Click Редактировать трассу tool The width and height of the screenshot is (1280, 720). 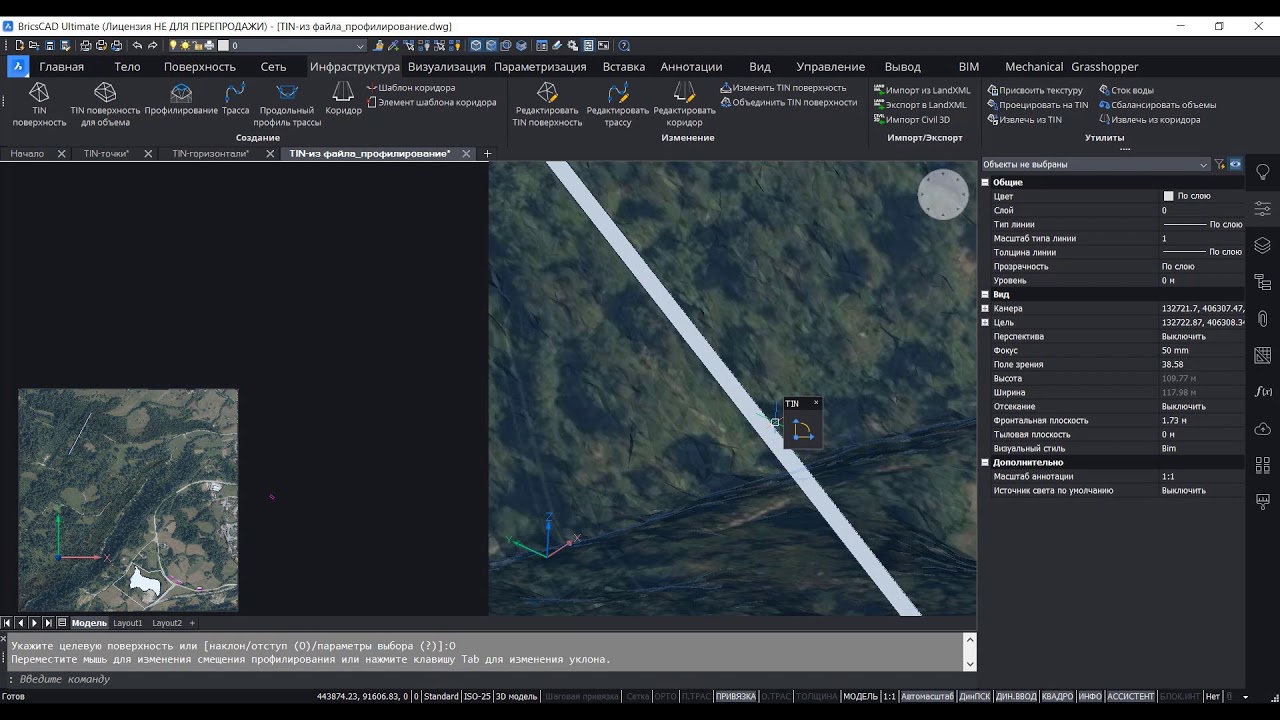pyautogui.click(x=618, y=105)
